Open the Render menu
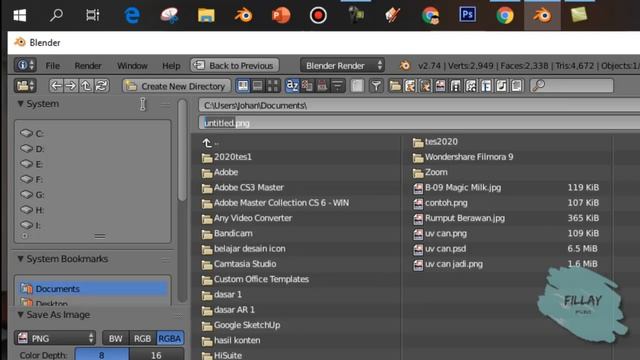This screenshot has width=640, height=360. click(88, 66)
